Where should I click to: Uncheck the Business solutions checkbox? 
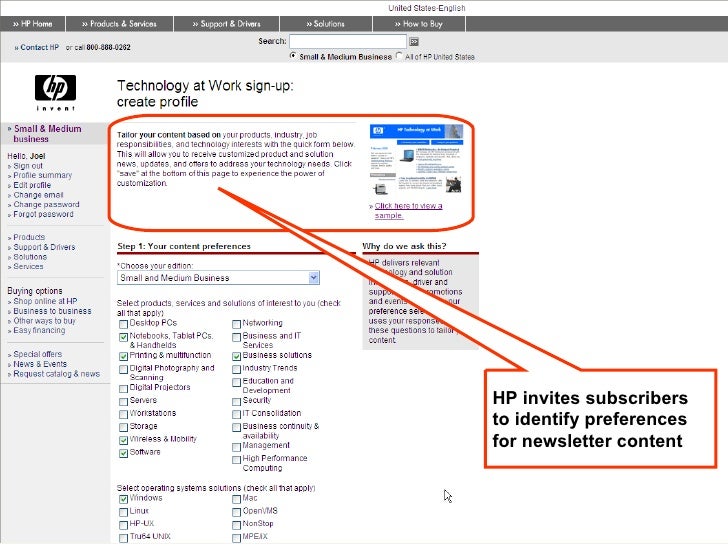click(236, 356)
